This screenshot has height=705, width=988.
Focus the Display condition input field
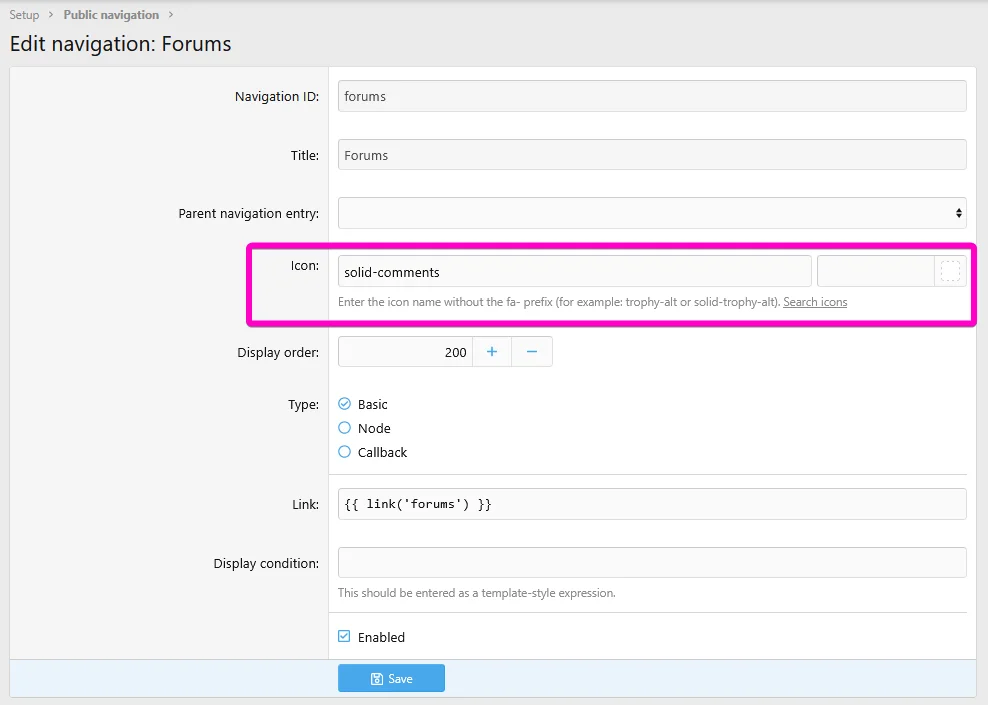coord(652,563)
